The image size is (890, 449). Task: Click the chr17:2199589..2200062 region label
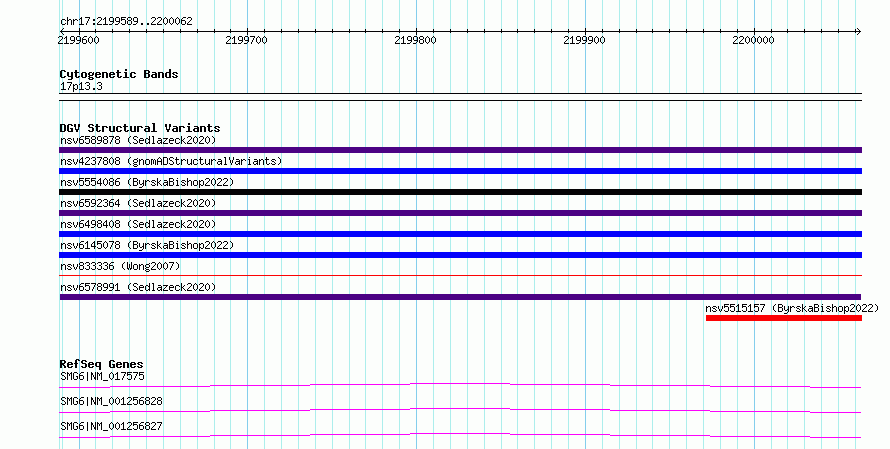tap(126, 21)
